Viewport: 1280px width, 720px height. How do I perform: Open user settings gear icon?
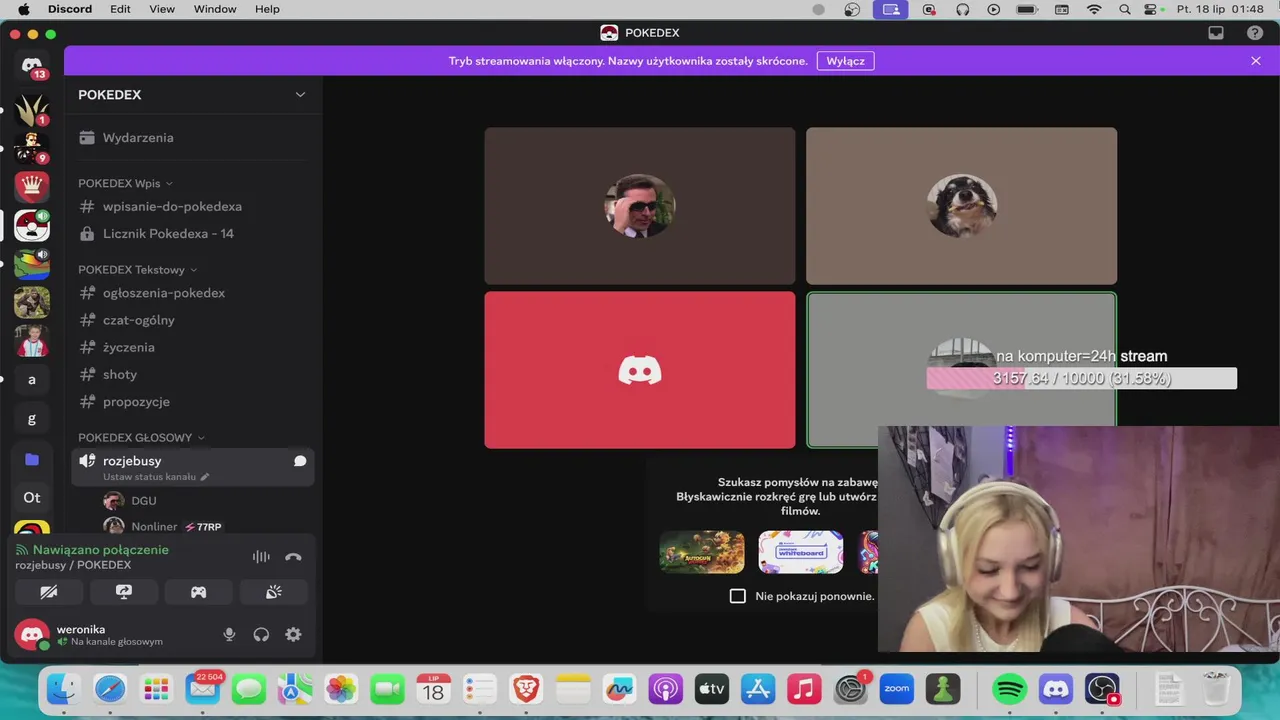click(x=293, y=634)
